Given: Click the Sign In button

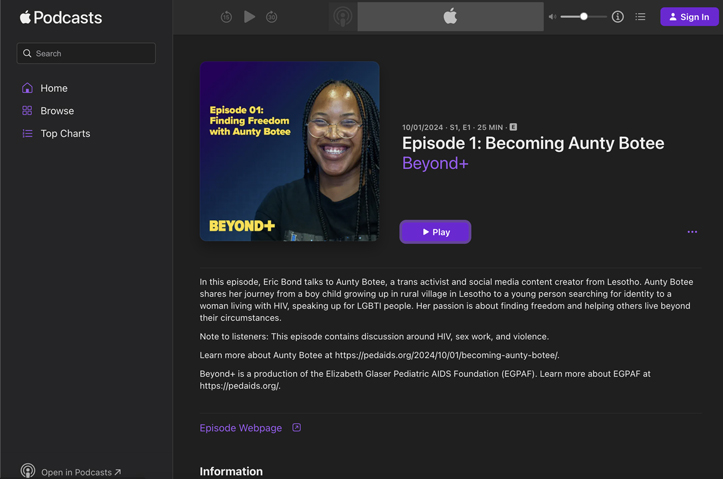Looking at the screenshot, I should (x=689, y=17).
